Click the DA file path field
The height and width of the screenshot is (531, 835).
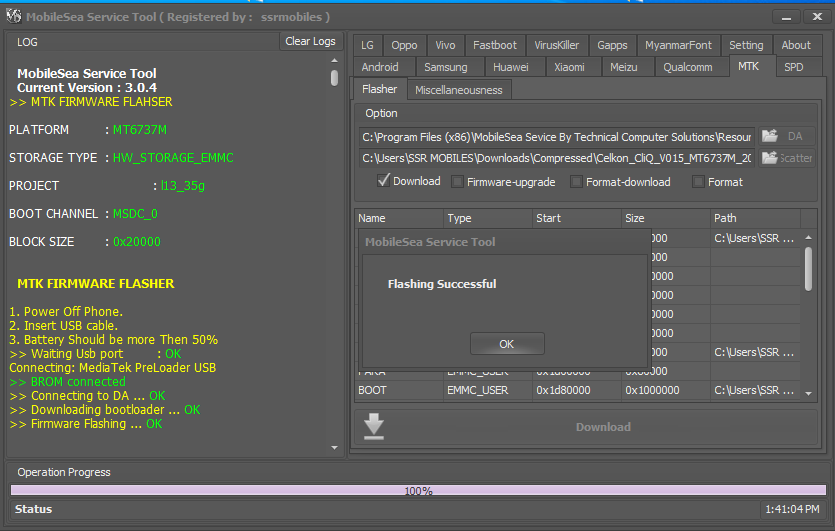(x=556, y=137)
